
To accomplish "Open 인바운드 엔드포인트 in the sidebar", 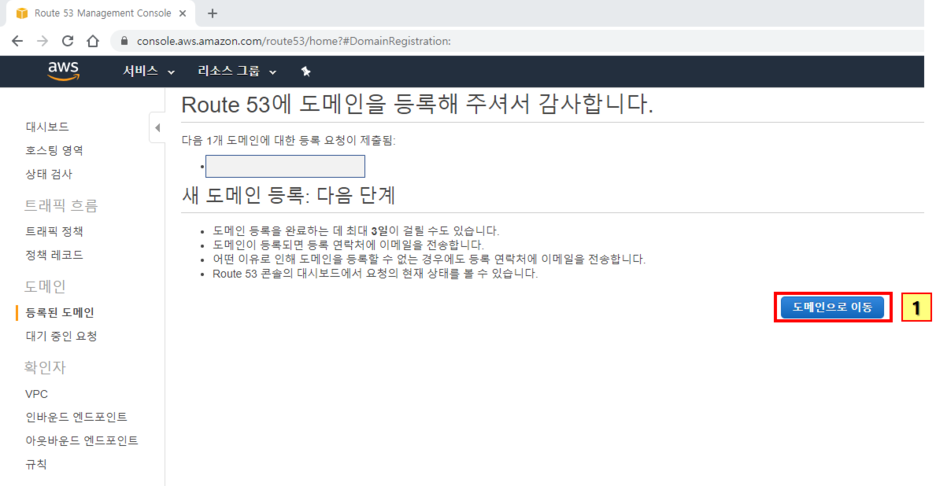I will coord(76,417).
